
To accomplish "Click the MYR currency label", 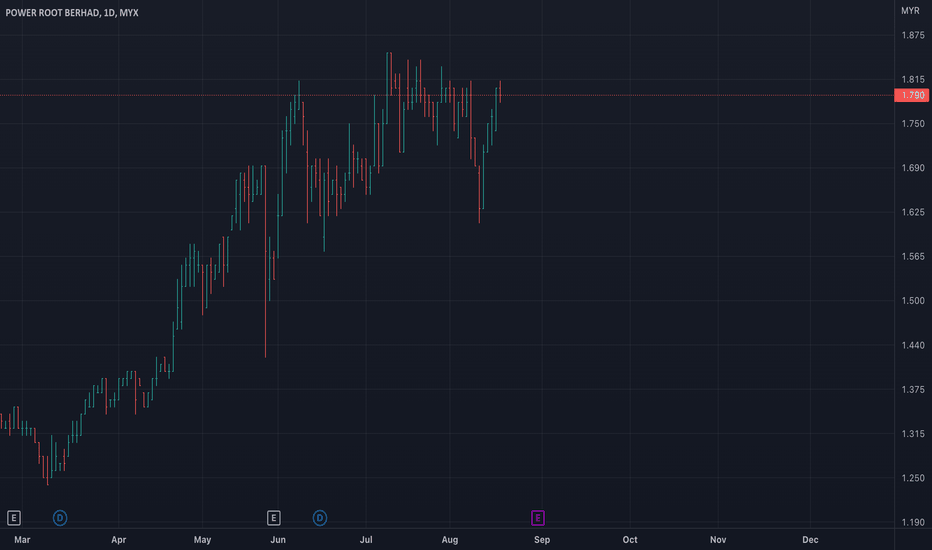I will click(x=910, y=11).
